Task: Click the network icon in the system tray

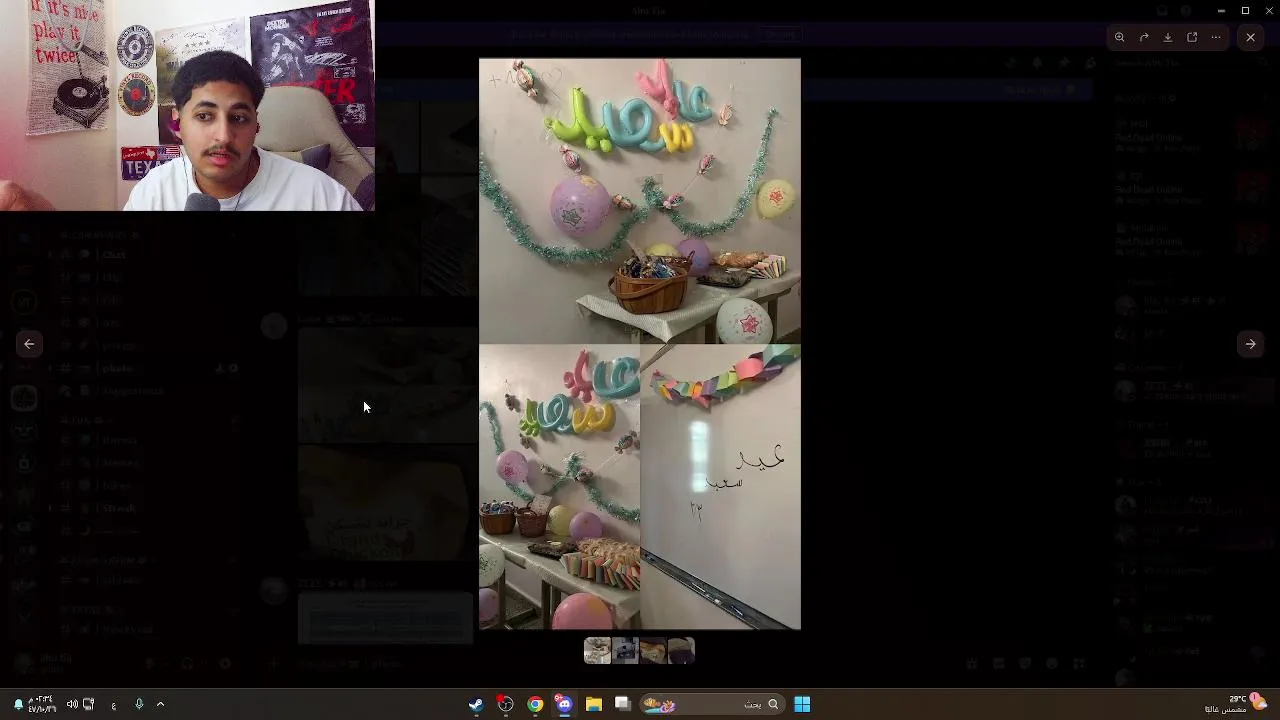Action: click(x=89, y=704)
